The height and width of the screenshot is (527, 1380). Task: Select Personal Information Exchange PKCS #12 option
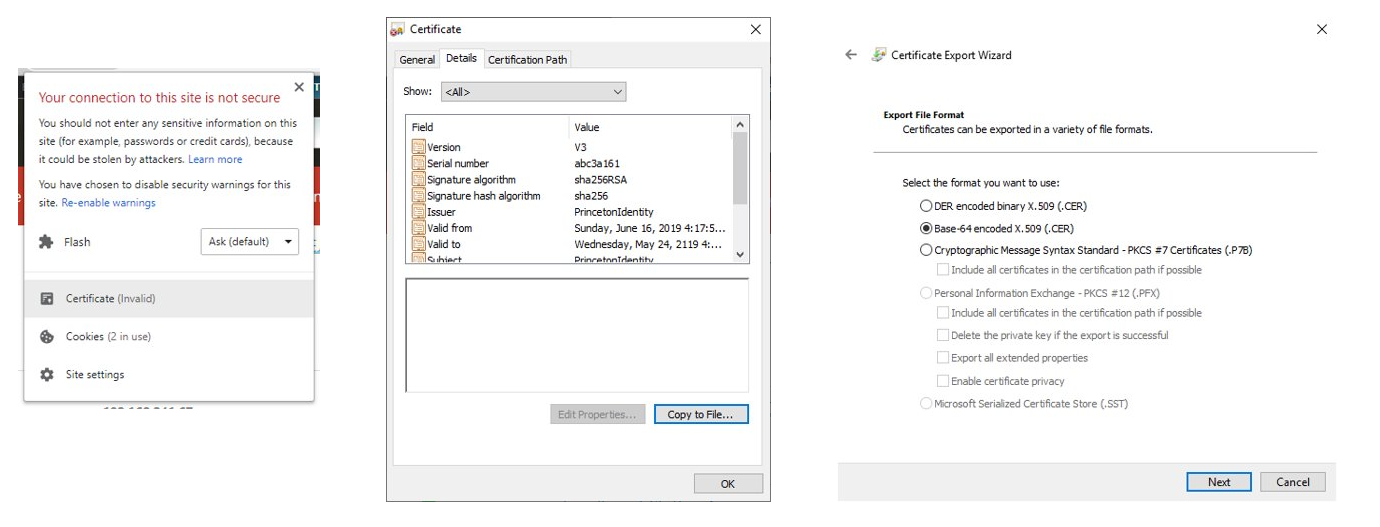tap(925, 293)
